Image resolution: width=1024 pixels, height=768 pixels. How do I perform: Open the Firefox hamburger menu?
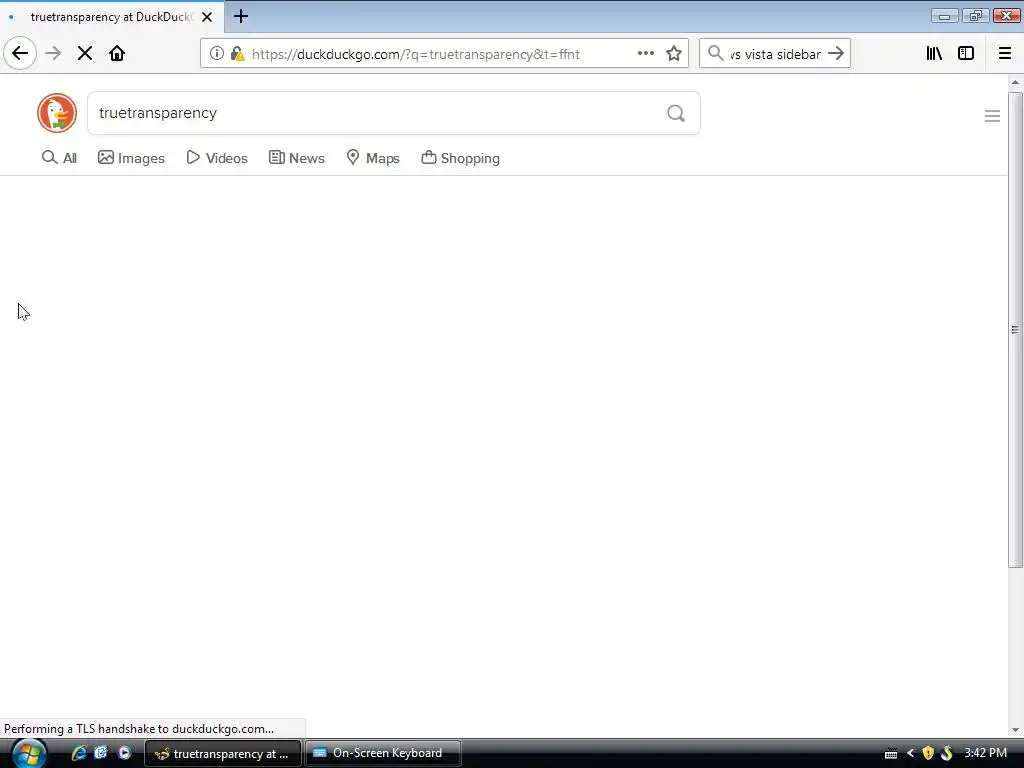click(1005, 54)
